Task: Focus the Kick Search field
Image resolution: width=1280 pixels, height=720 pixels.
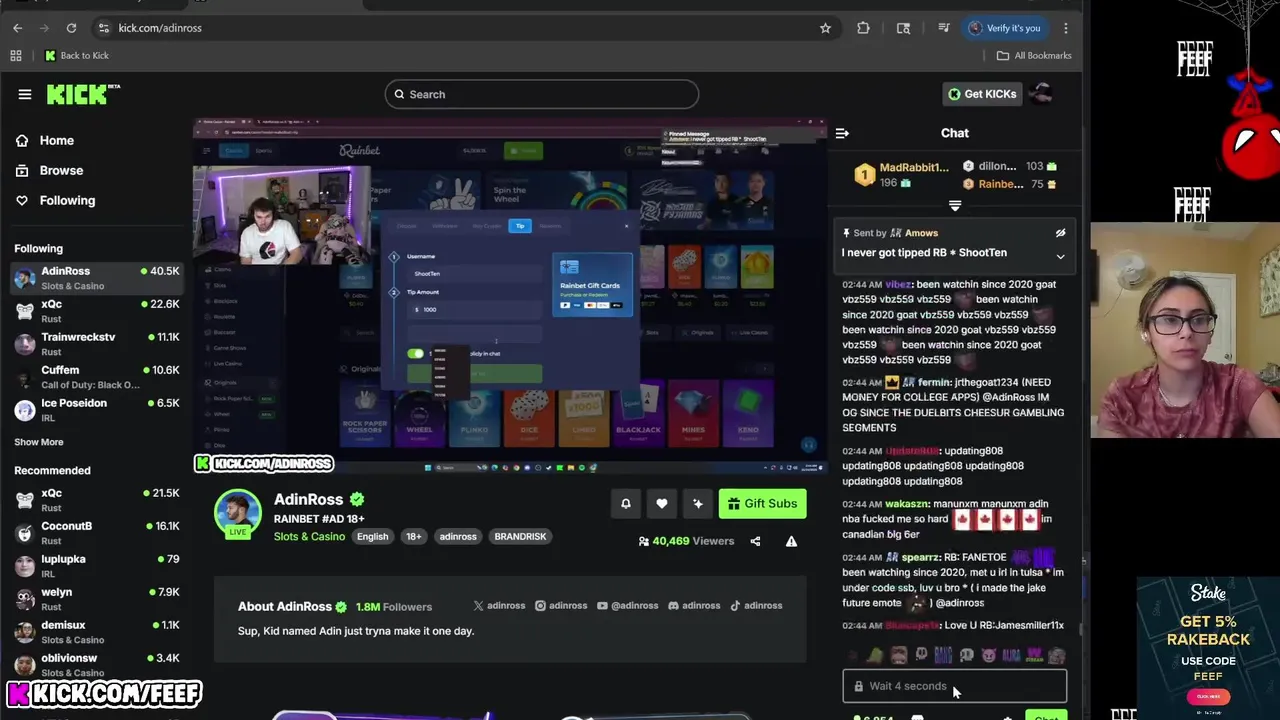Action: click(x=542, y=94)
